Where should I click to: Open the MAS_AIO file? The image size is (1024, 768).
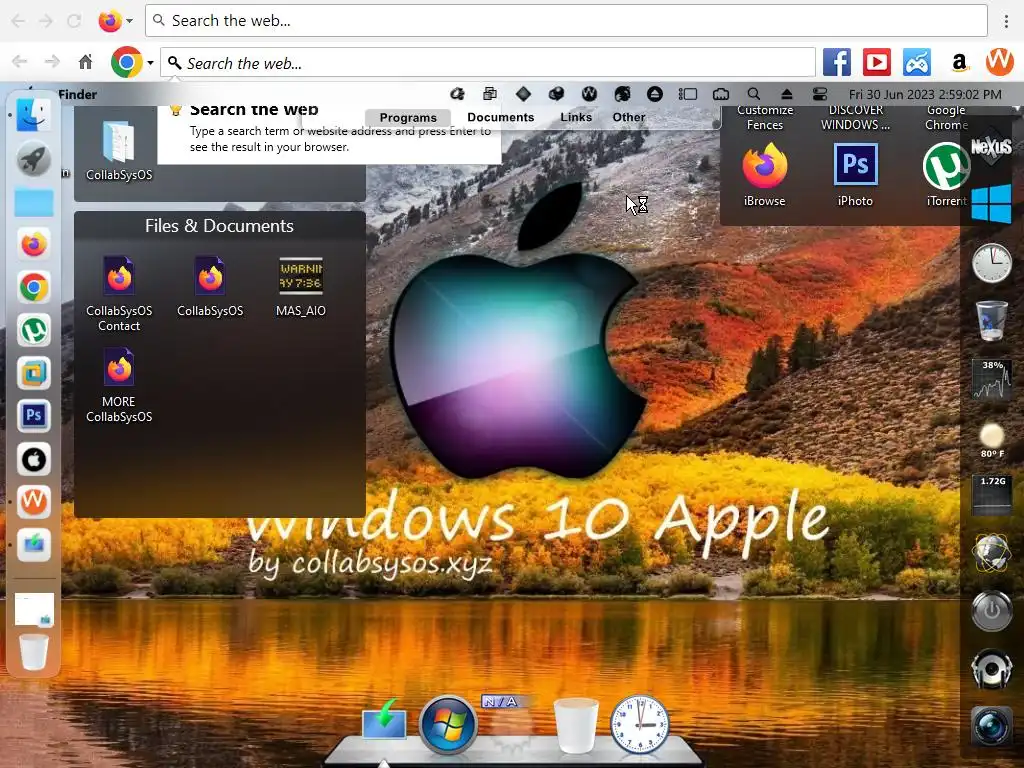(300, 286)
